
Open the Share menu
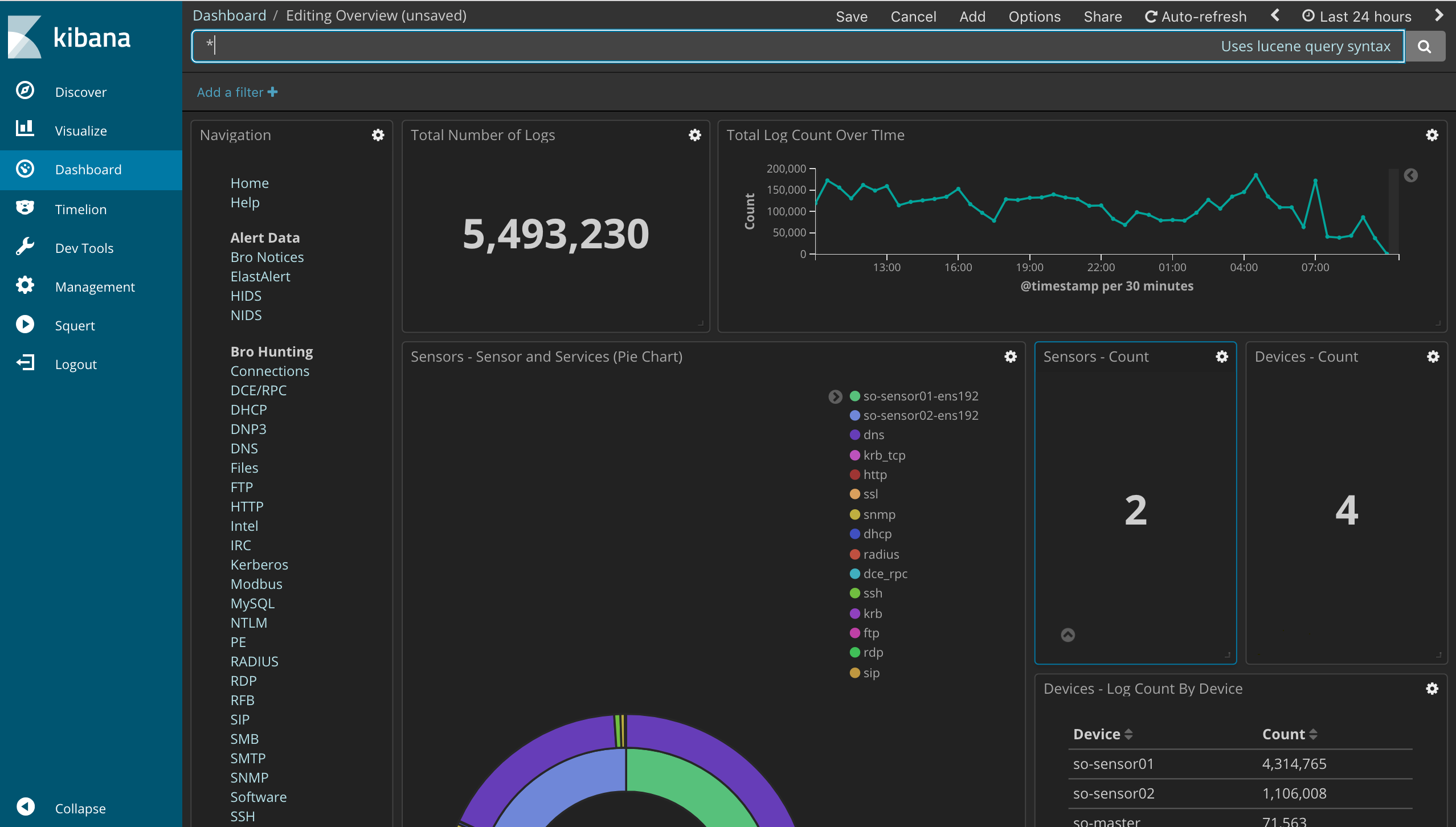coord(1103,17)
